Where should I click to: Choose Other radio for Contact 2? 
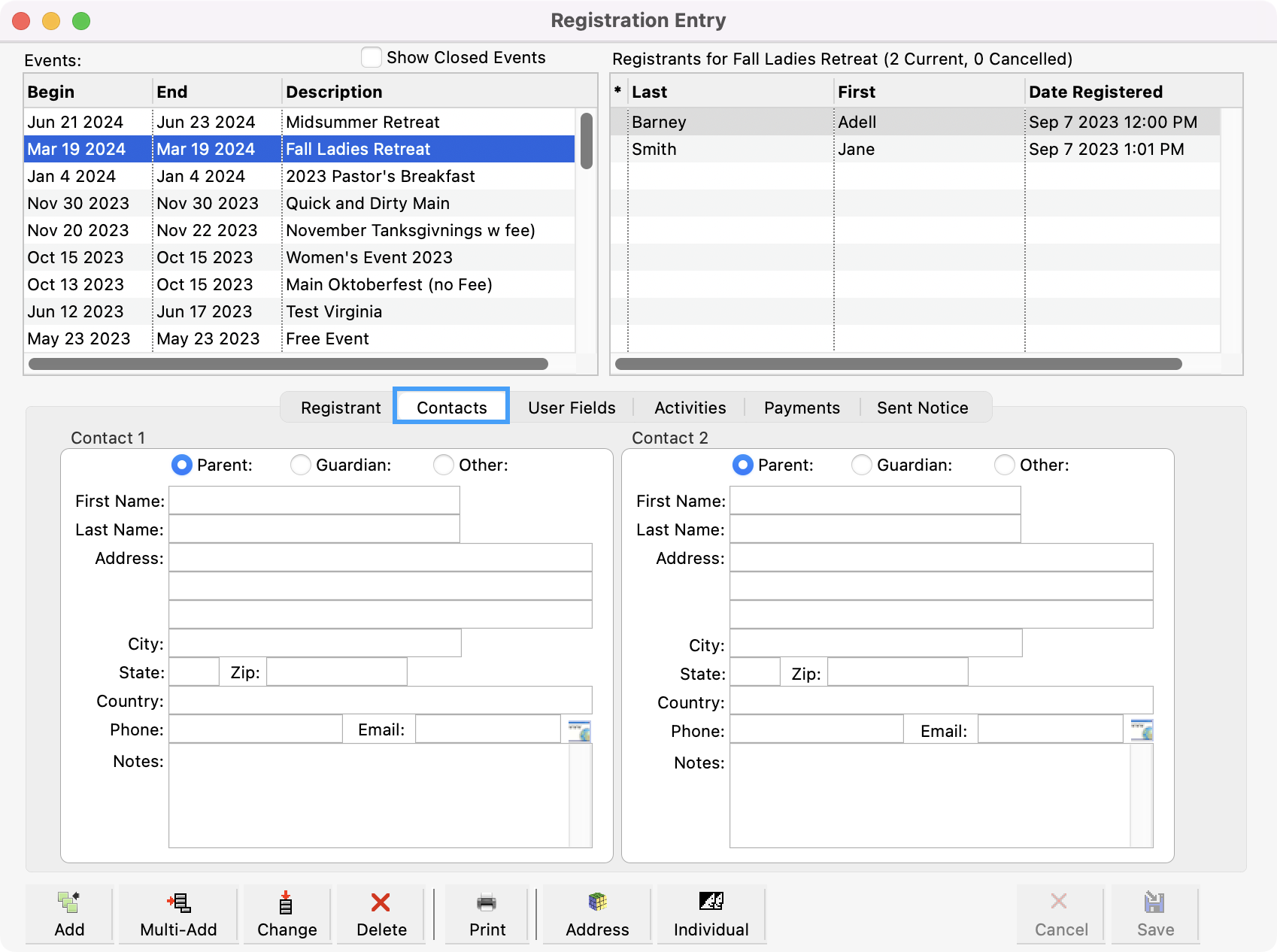pos(1005,465)
